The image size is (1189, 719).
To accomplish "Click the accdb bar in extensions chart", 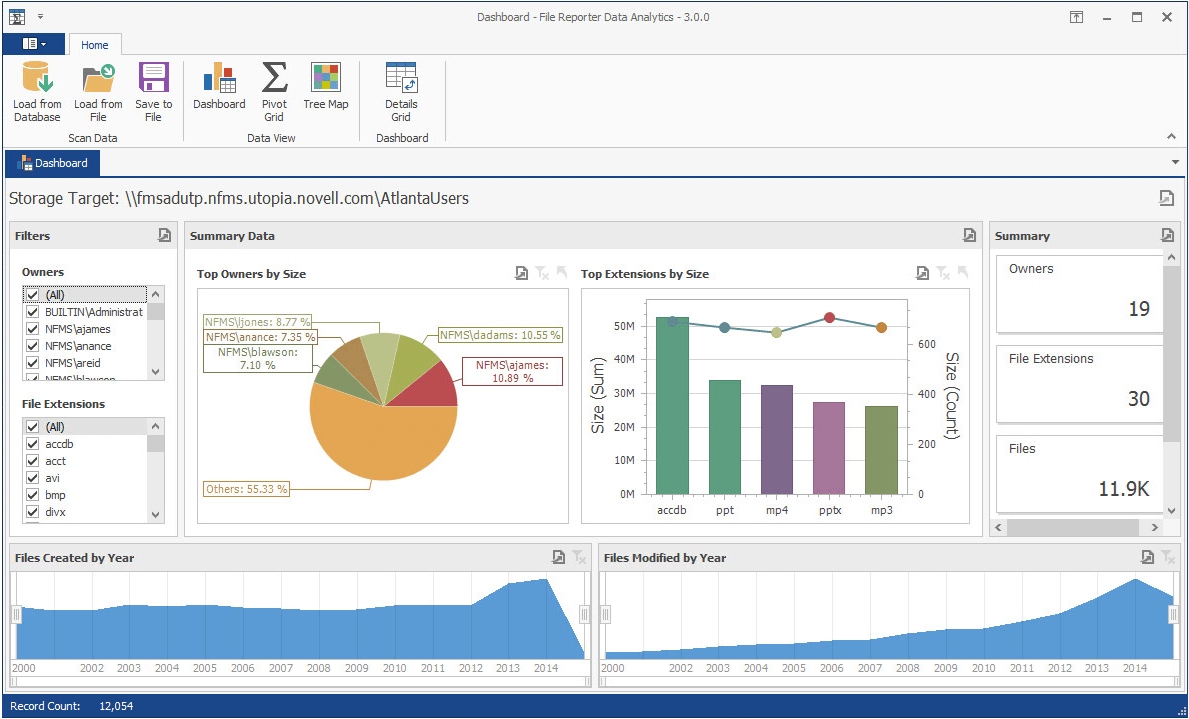I will 672,406.
